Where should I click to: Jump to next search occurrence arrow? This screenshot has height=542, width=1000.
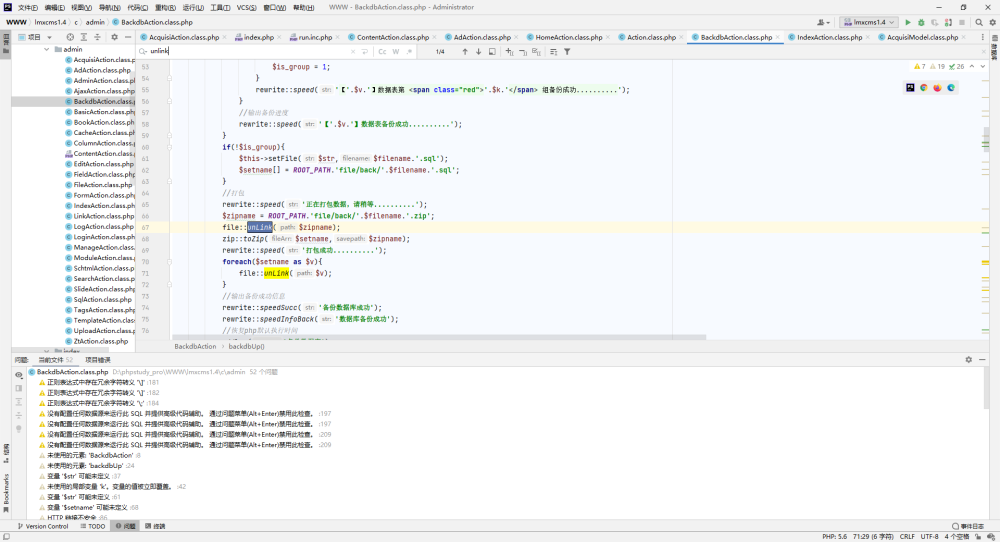[x=478, y=52]
